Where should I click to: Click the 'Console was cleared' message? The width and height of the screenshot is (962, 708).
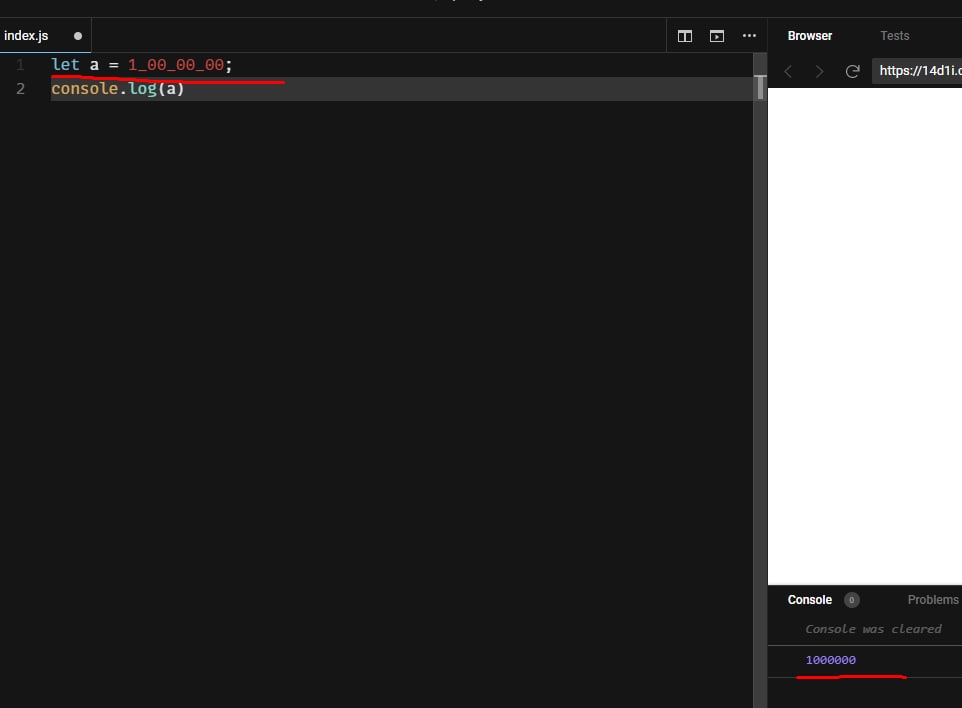873,629
